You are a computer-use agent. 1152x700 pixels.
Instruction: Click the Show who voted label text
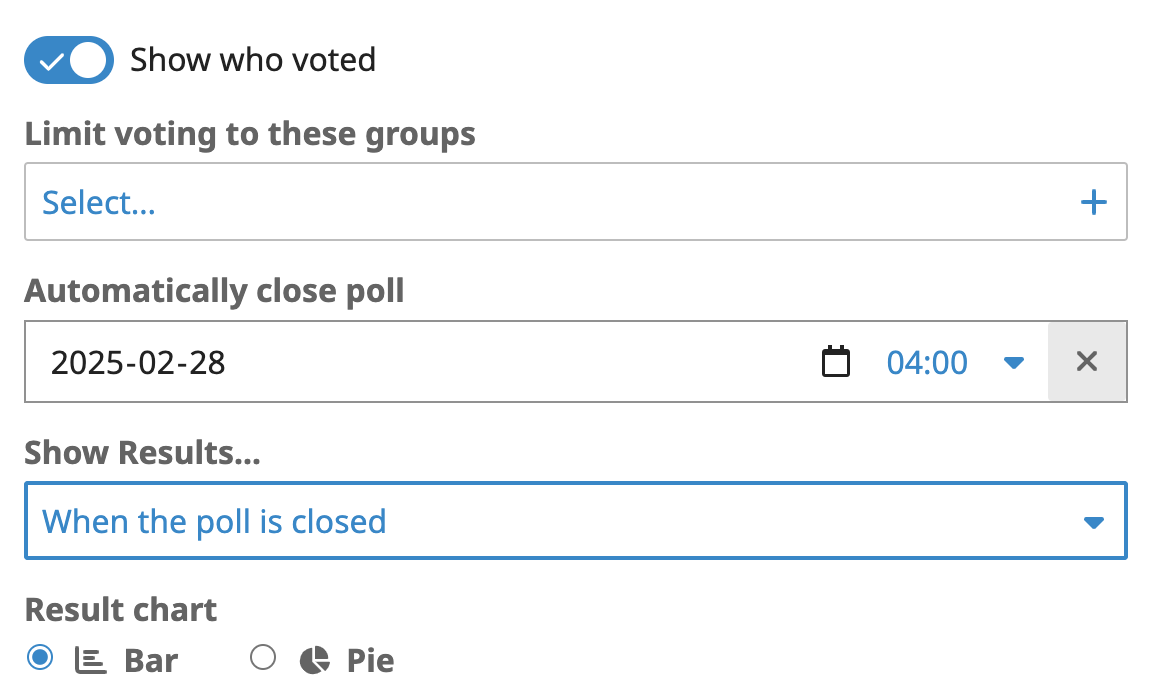pos(253,60)
